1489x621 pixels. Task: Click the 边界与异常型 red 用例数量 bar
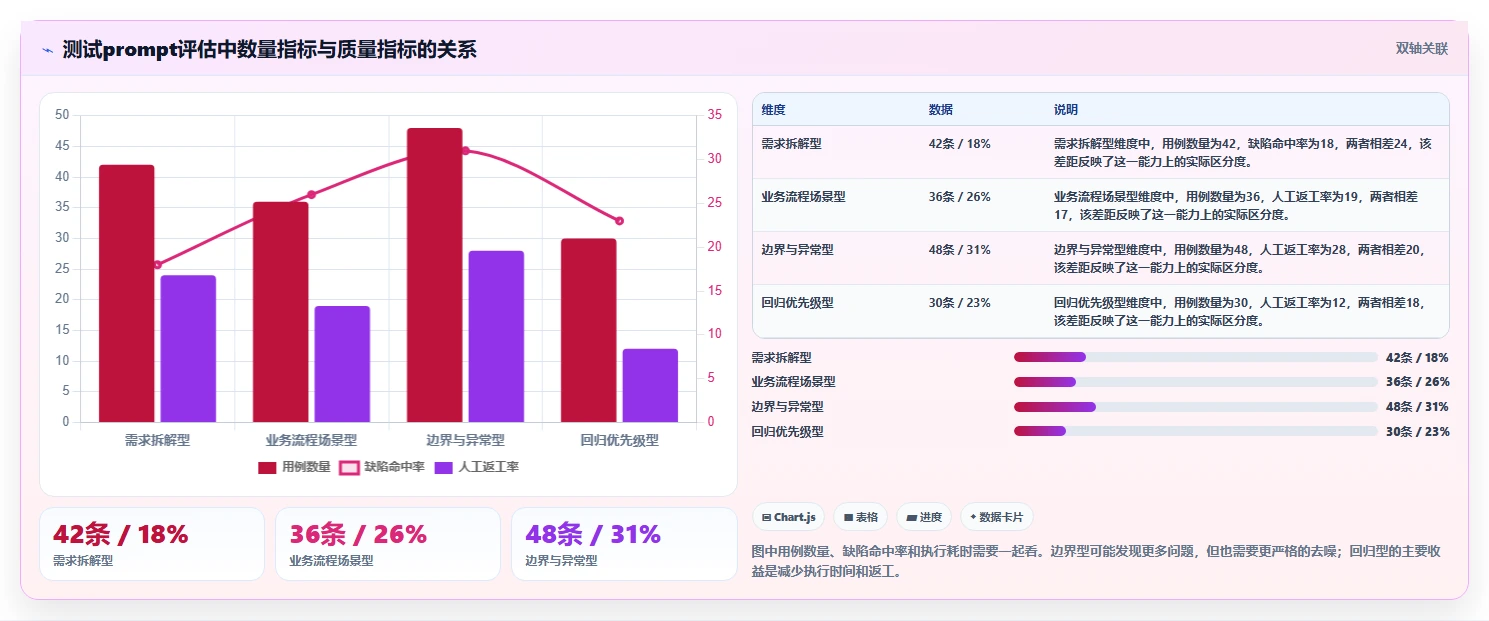coord(434,275)
